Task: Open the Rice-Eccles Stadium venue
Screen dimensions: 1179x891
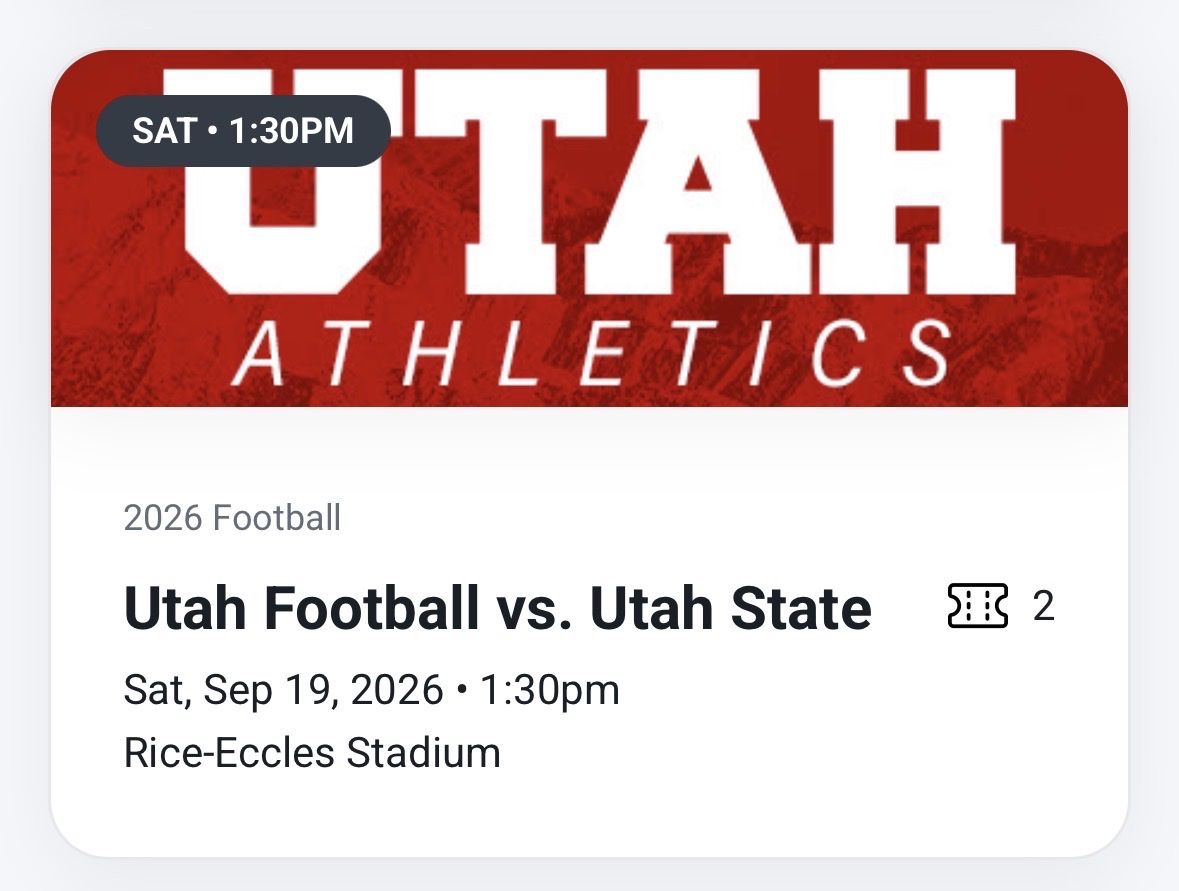Action: [x=312, y=753]
